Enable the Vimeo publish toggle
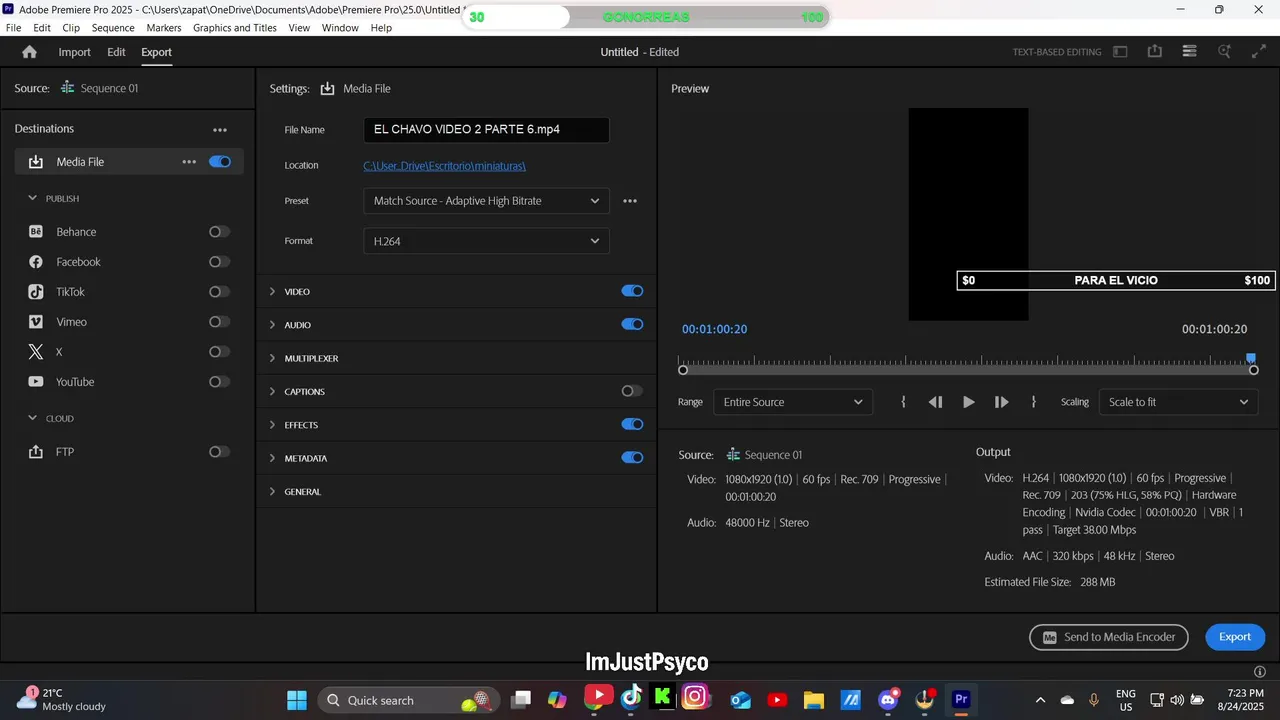1280x720 pixels. (219, 322)
